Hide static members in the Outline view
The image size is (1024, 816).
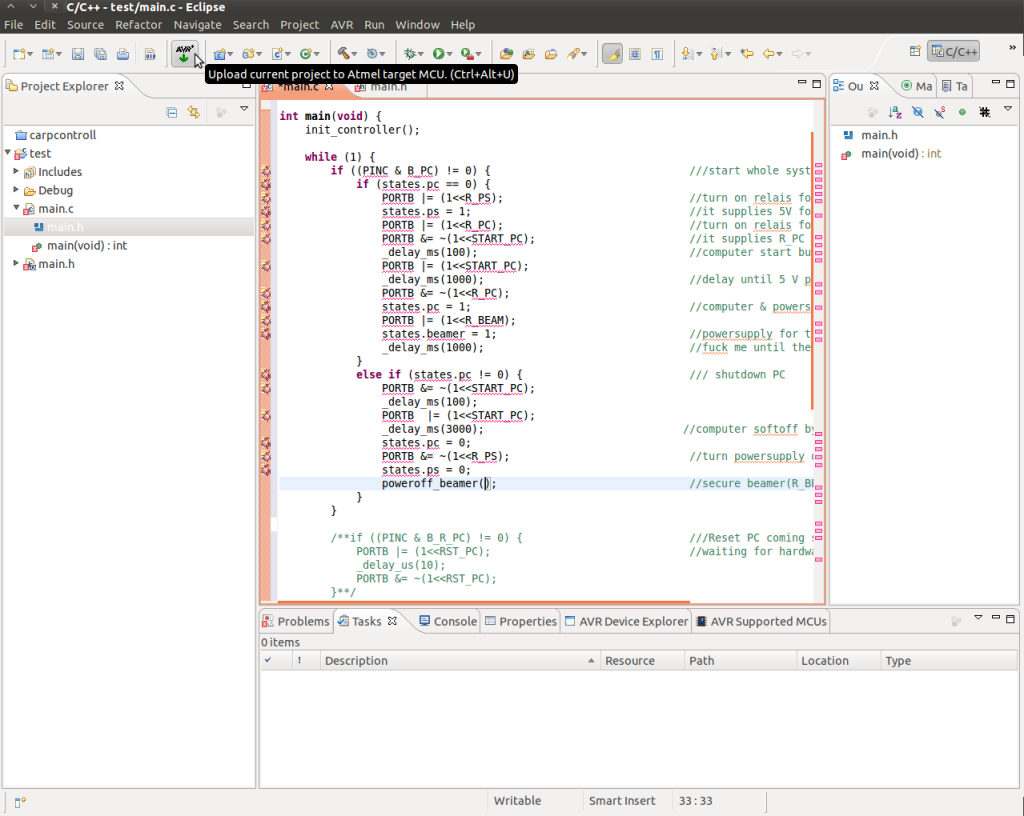coord(939,110)
